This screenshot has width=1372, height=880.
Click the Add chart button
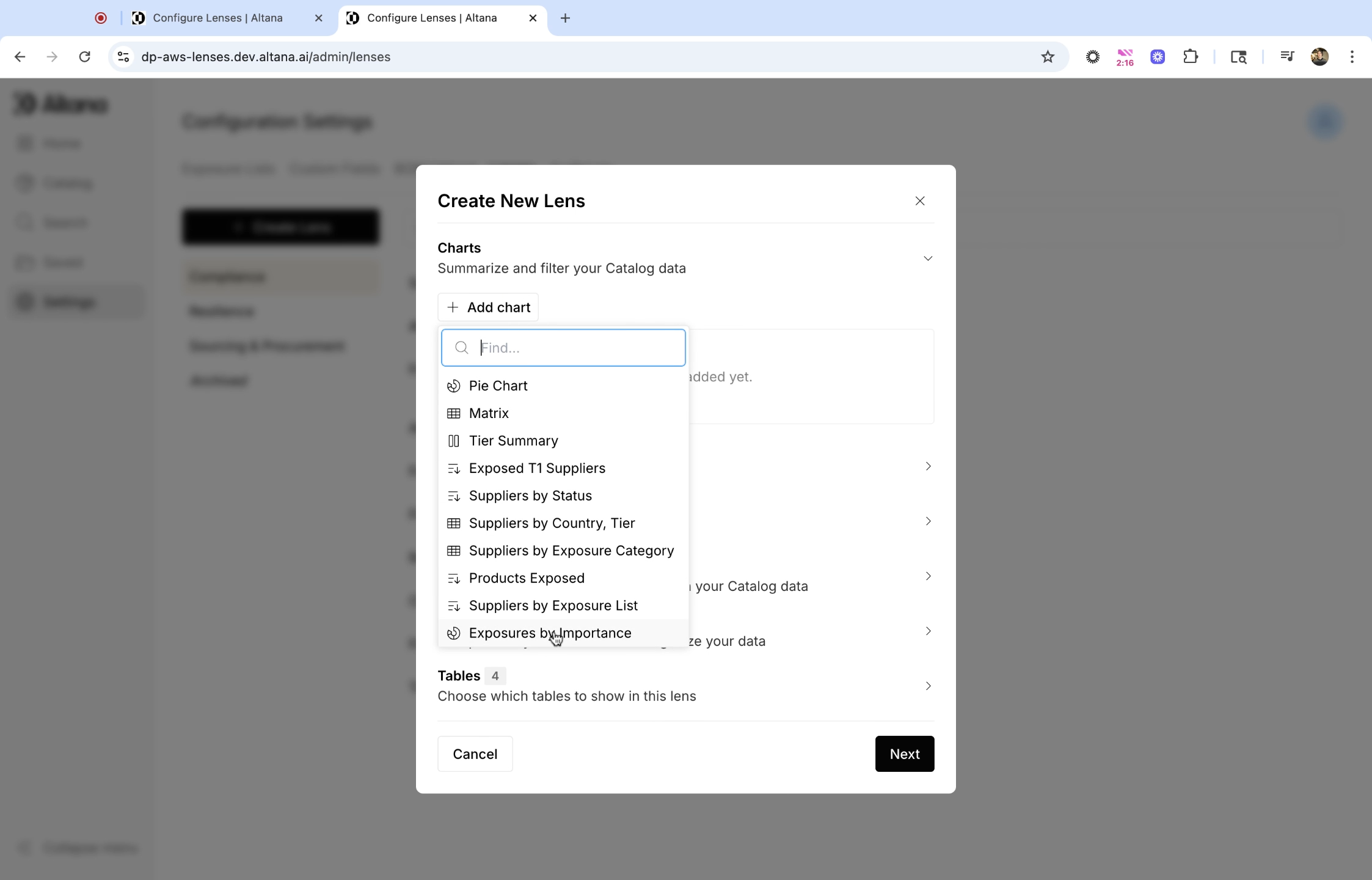487,307
